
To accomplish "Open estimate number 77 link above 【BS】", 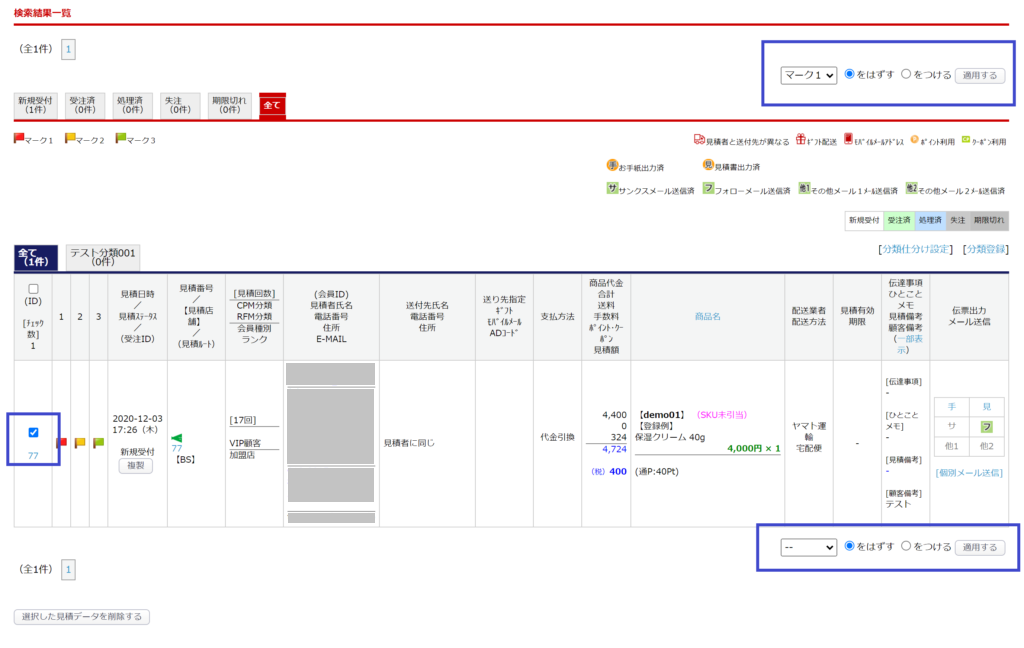I will (176, 448).
